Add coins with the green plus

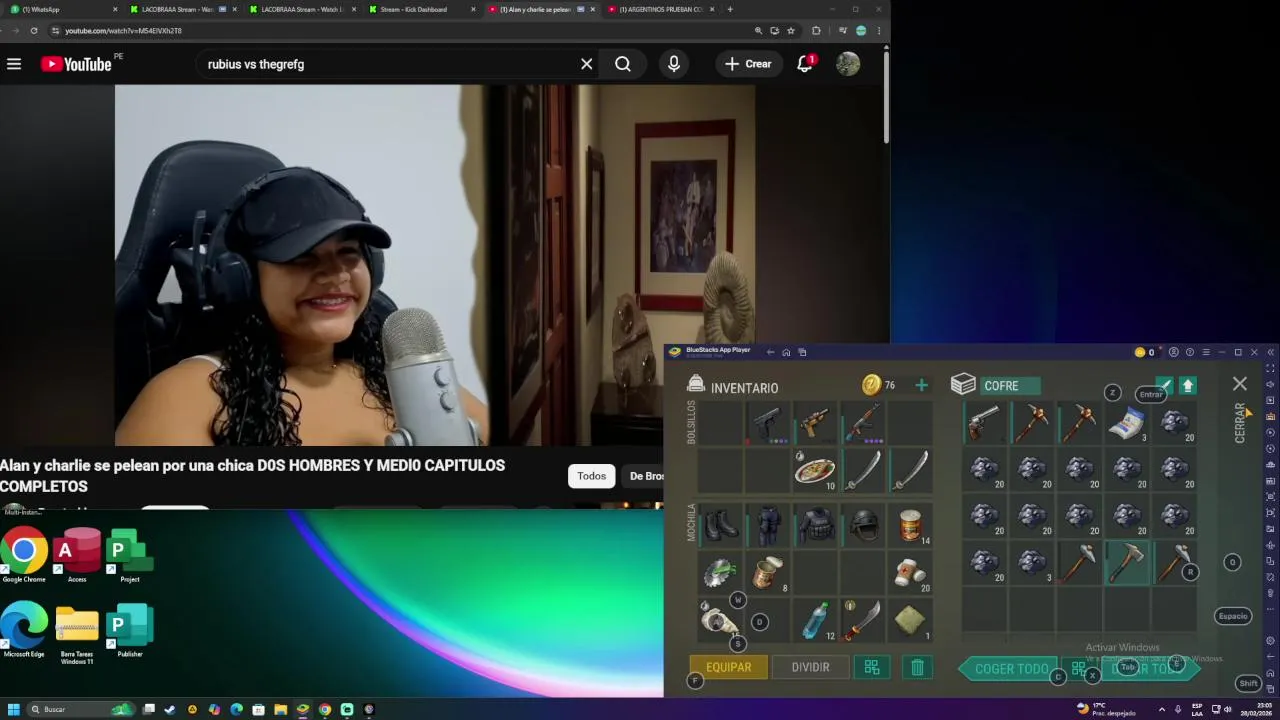(x=921, y=385)
